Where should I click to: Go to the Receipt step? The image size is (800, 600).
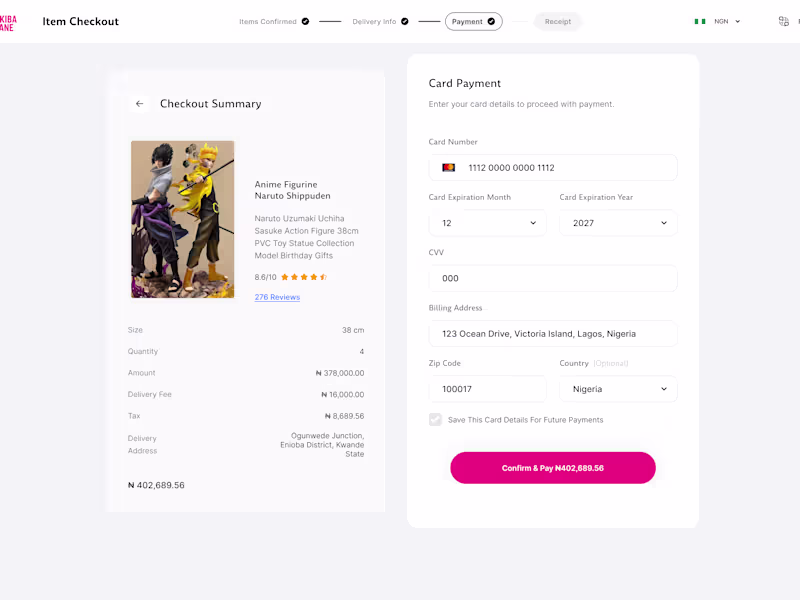(557, 21)
